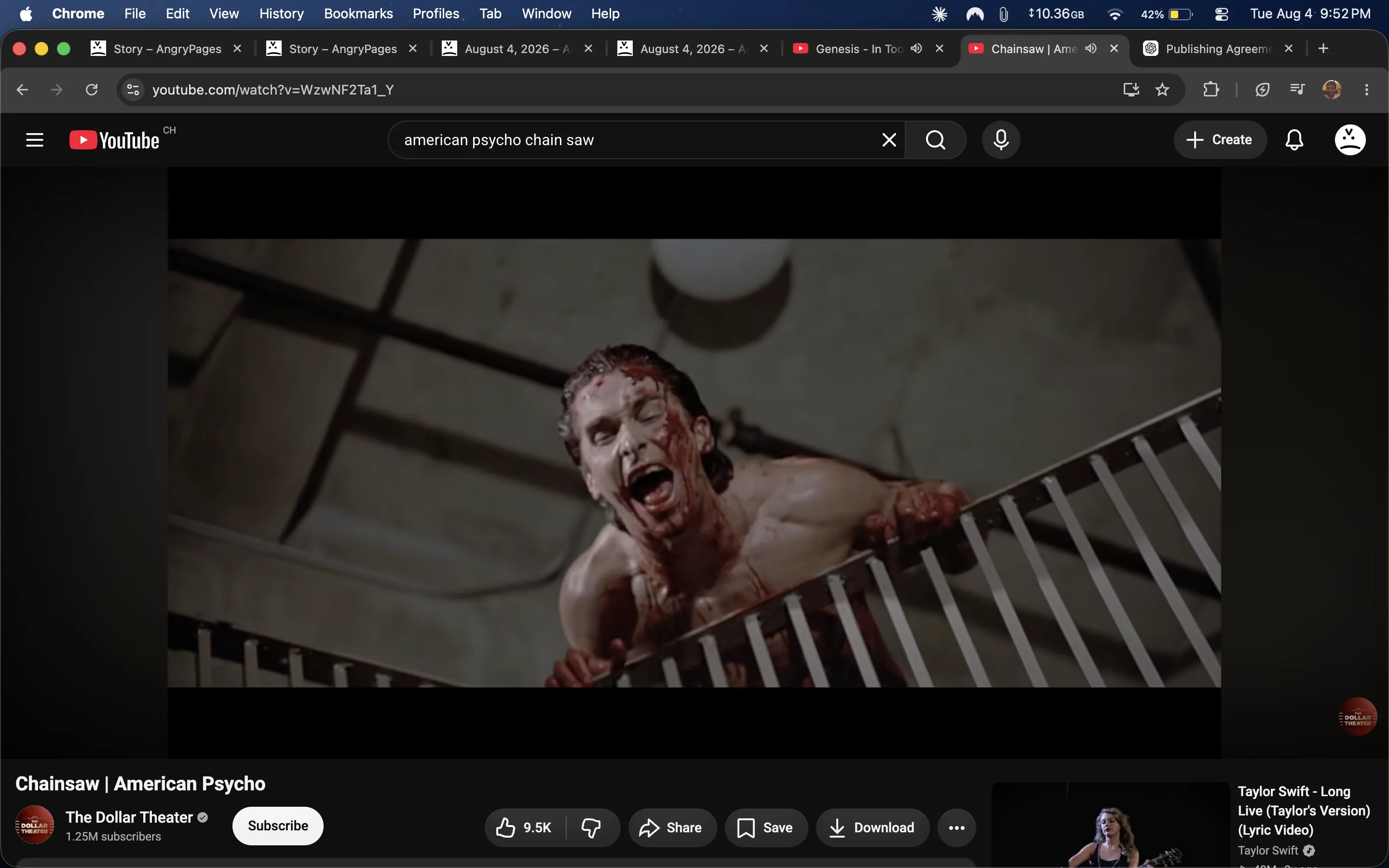
Task: Switch to first Story – AngryPages tab
Action: pyautogui.click(x=167, y=49)
